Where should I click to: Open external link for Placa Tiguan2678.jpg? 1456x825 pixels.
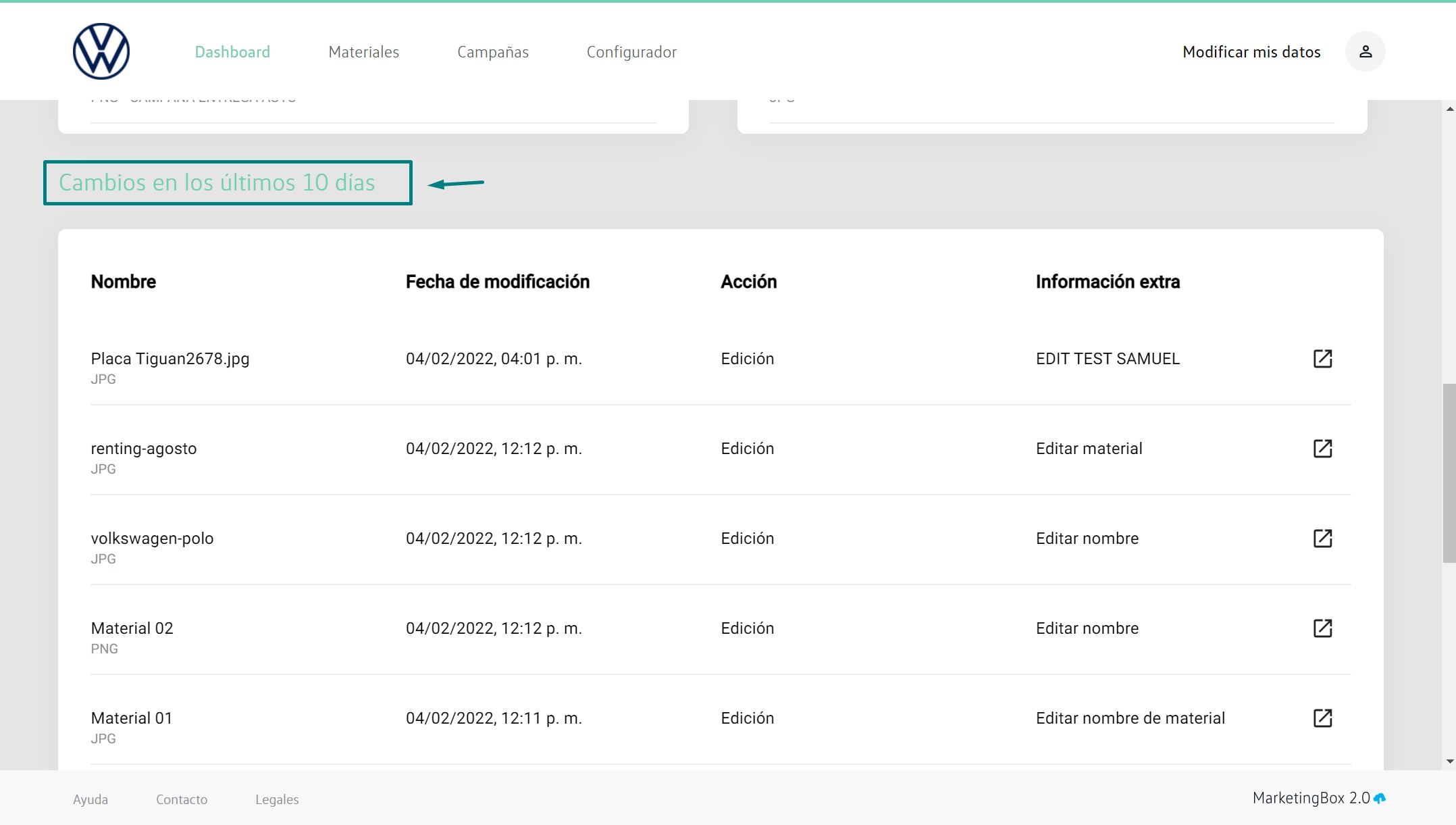[1322, 359]
